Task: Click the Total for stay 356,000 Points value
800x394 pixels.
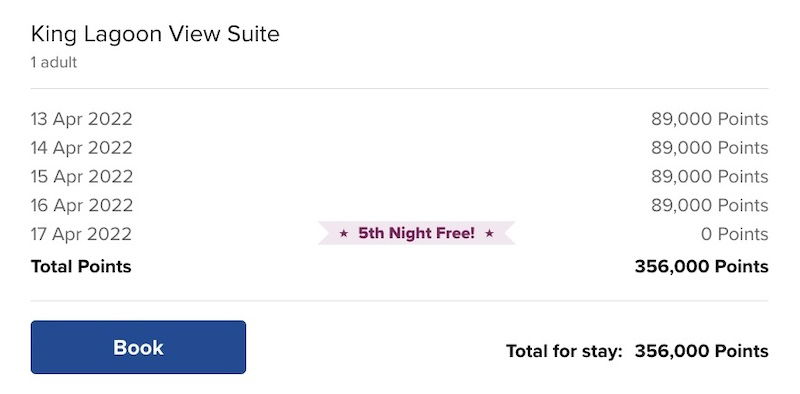Action: [702, 351]
